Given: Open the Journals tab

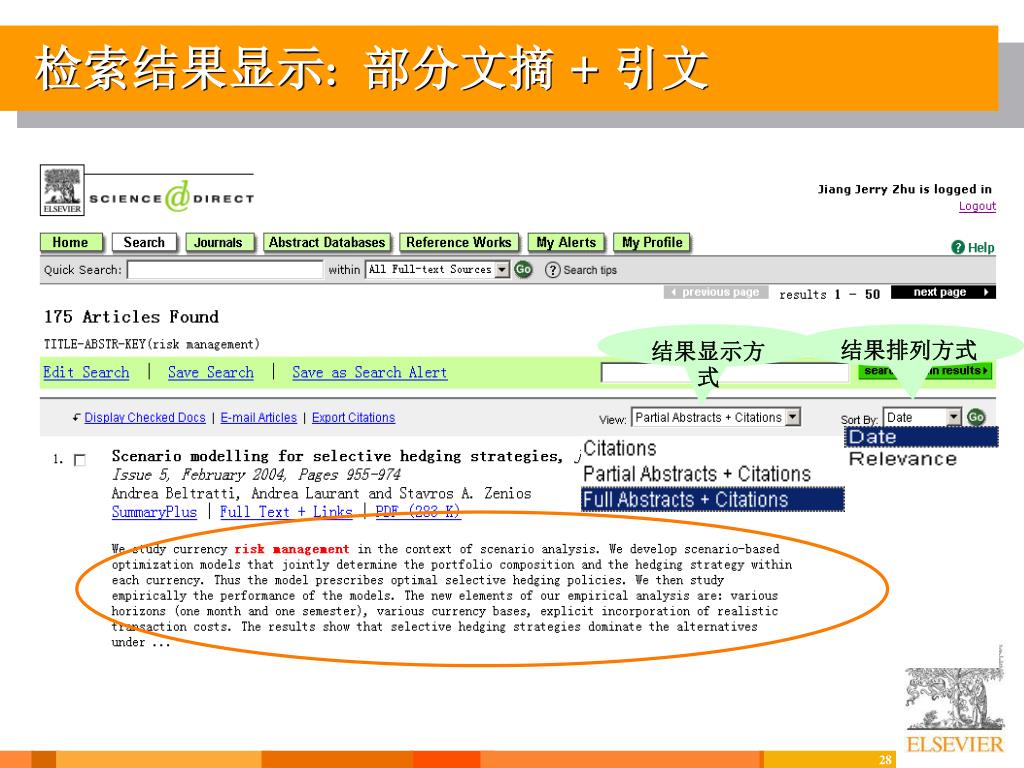Looking at the screenshot, I should click(218, 242).
